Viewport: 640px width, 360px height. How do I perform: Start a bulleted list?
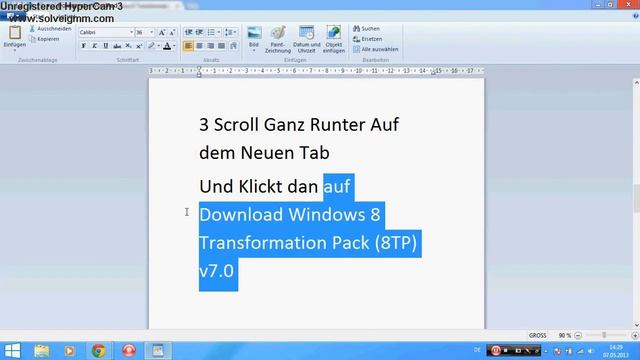(x=211, y=32)
